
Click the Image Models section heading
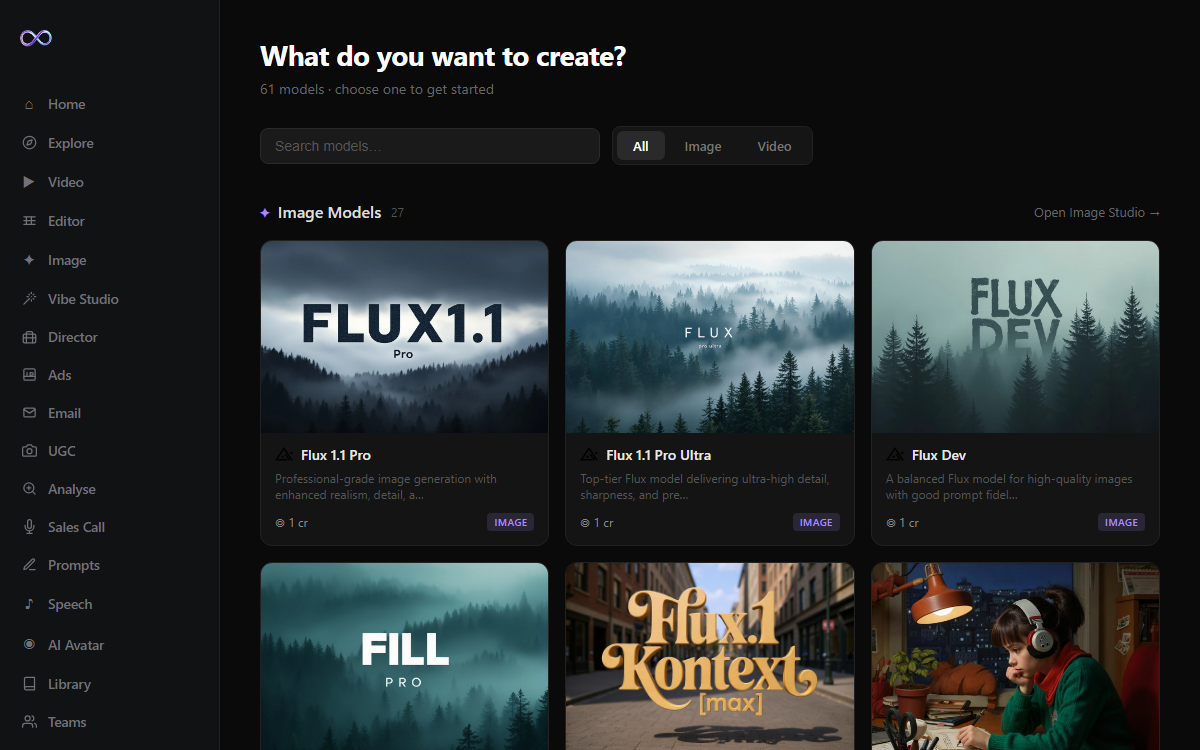click(330, 213)
